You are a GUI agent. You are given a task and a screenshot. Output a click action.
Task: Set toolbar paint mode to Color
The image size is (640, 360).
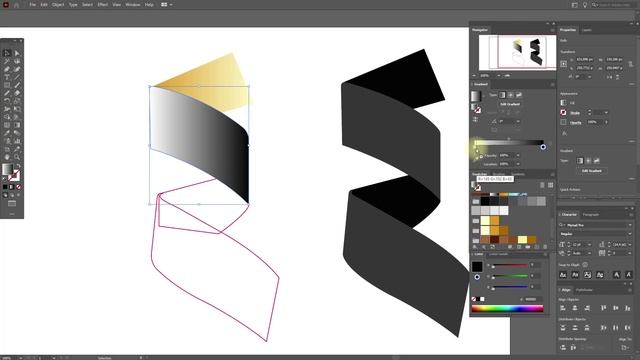click(x=5, y=187)
